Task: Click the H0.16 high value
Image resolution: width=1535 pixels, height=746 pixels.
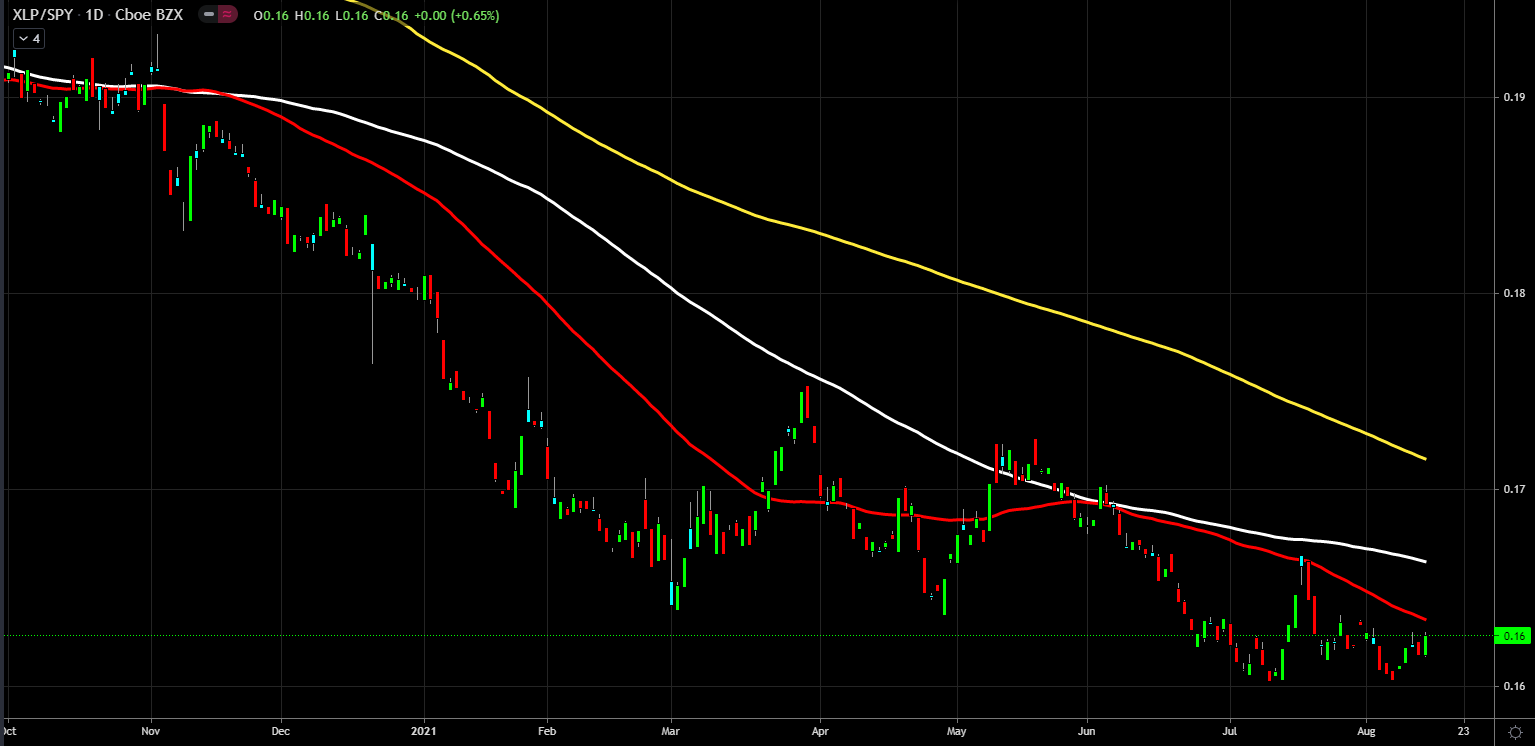Action: (x=312, y=16)
